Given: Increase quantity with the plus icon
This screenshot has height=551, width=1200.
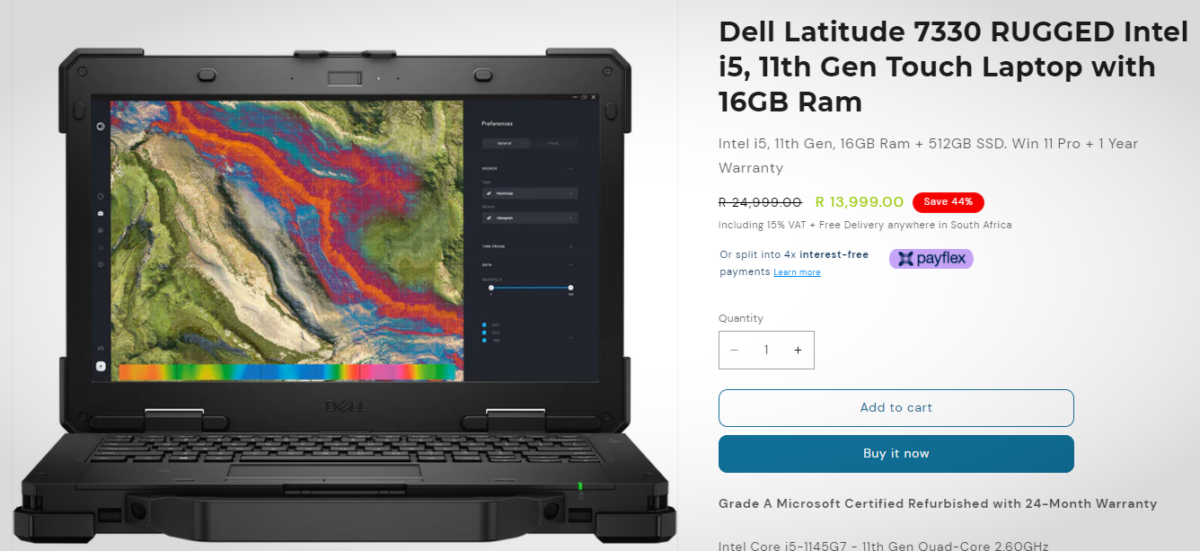Looking at the screenshot, I should pyautogui.click(x=798, y=350).
